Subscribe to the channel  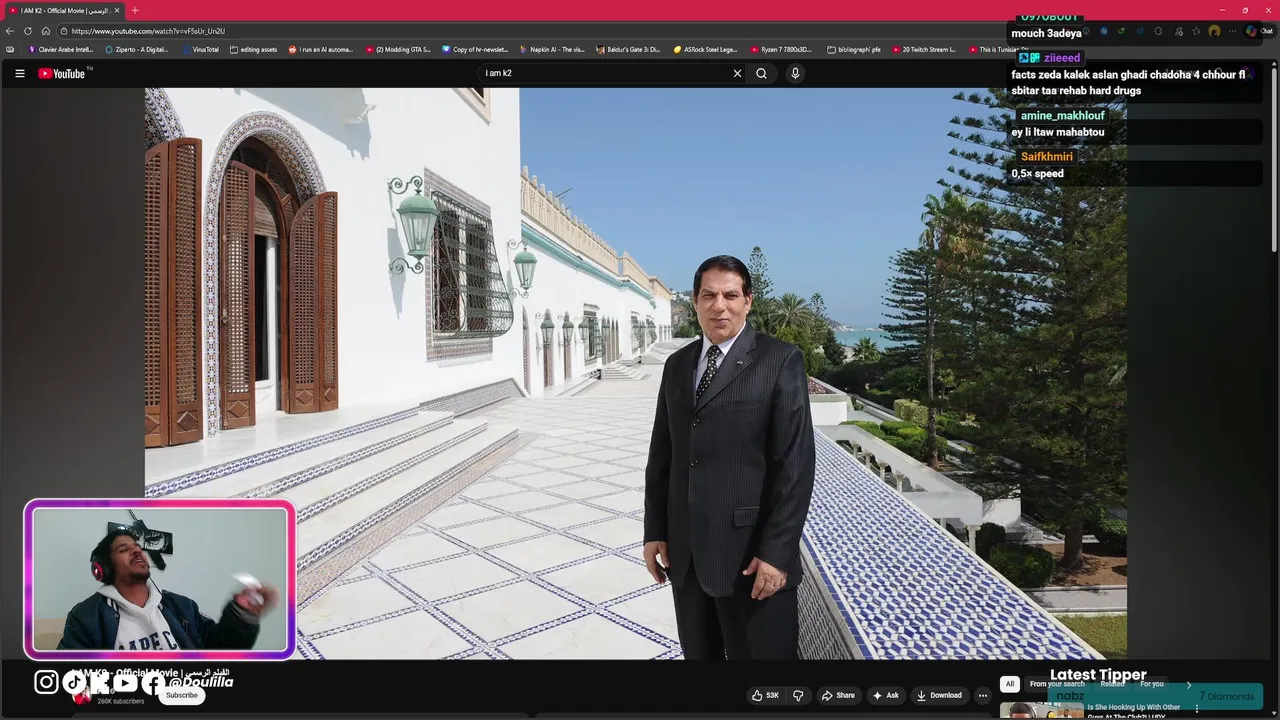point(182,695)
